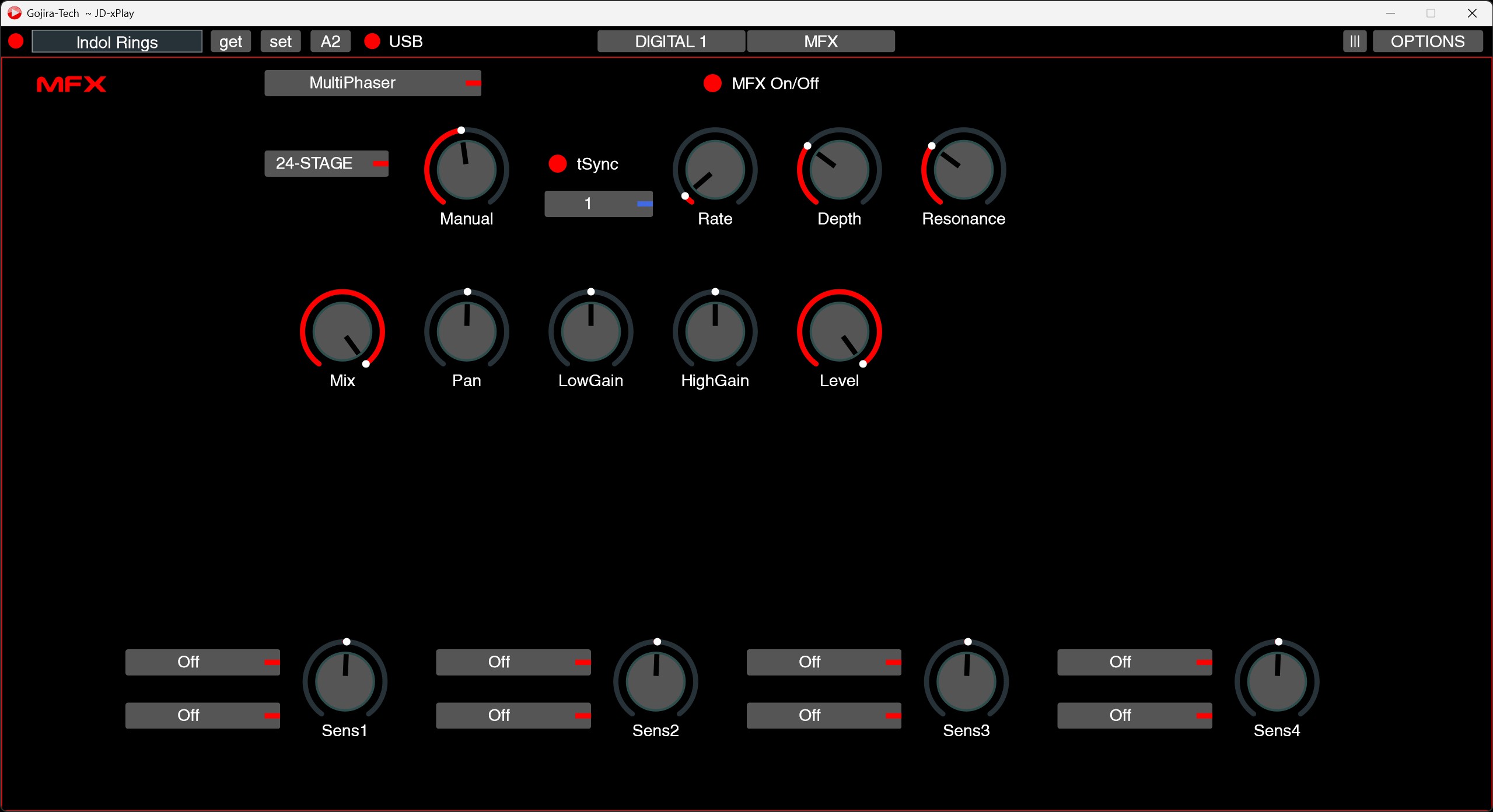Toggle MFX On/Off

pos(712,83)
